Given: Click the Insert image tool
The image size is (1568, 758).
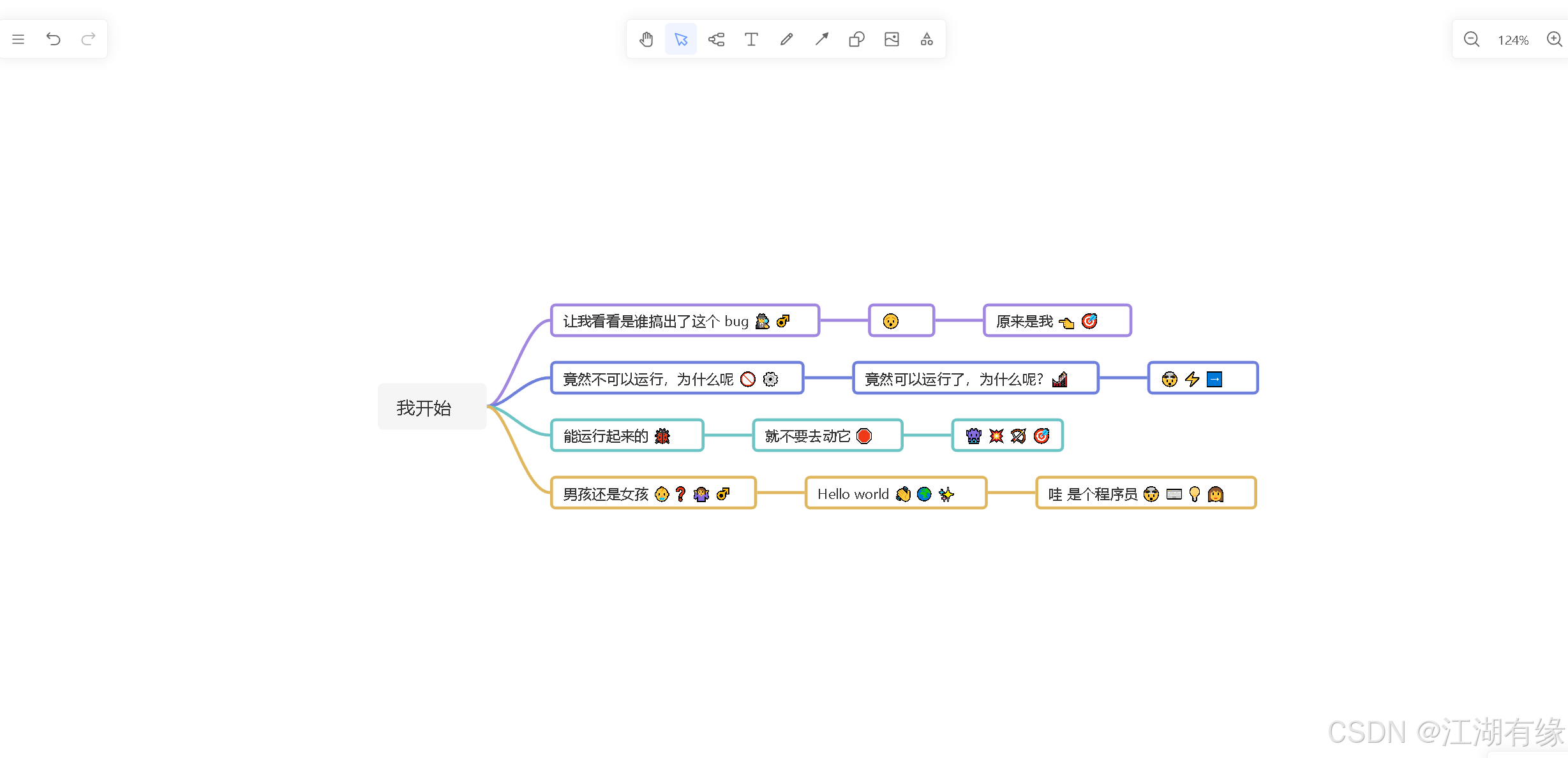Looking at the screenshot, I should click(892, 39).
